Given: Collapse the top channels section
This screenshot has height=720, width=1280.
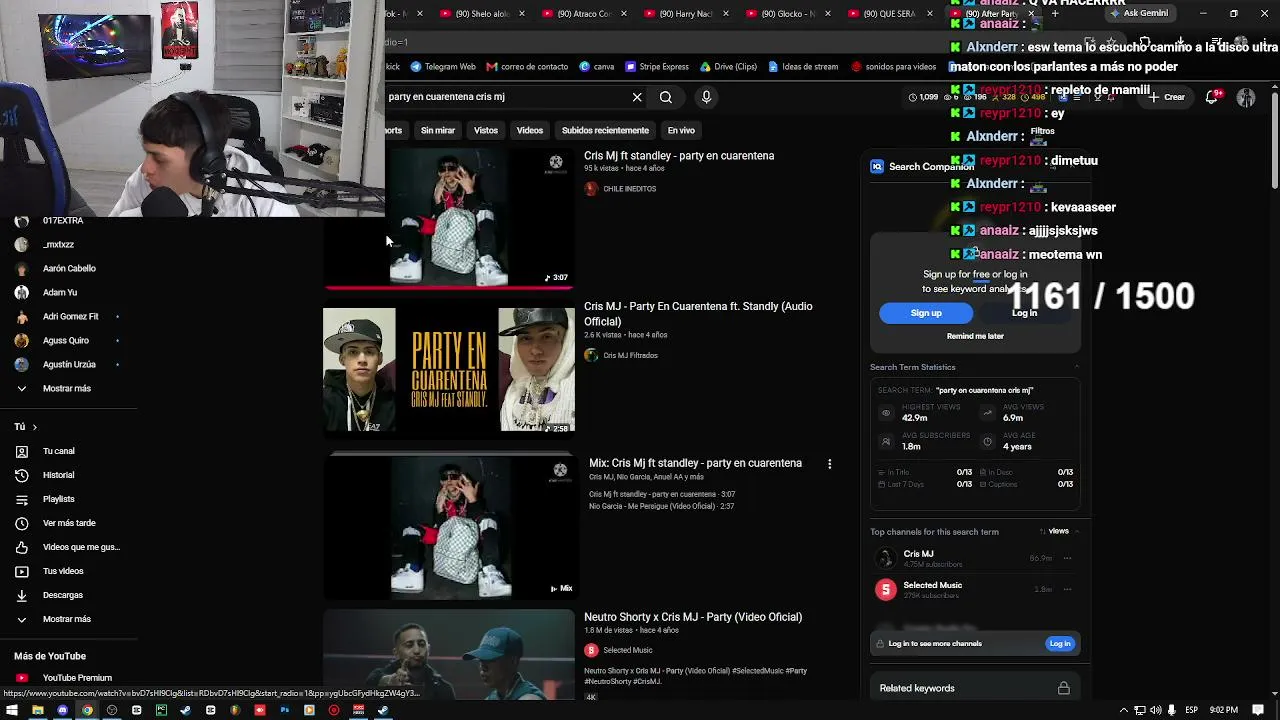Looking at the screenshot, I should tap(1077, 531).
